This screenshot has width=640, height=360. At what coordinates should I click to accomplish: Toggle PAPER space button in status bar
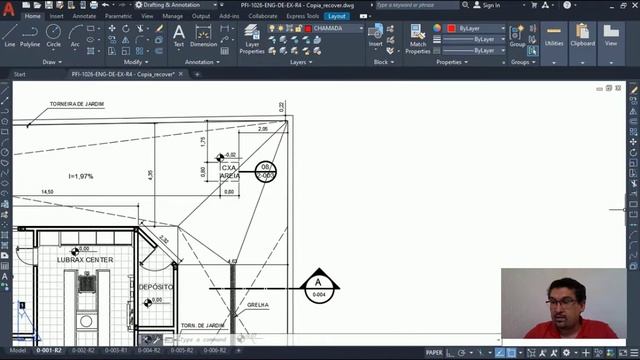click(434, 353)
